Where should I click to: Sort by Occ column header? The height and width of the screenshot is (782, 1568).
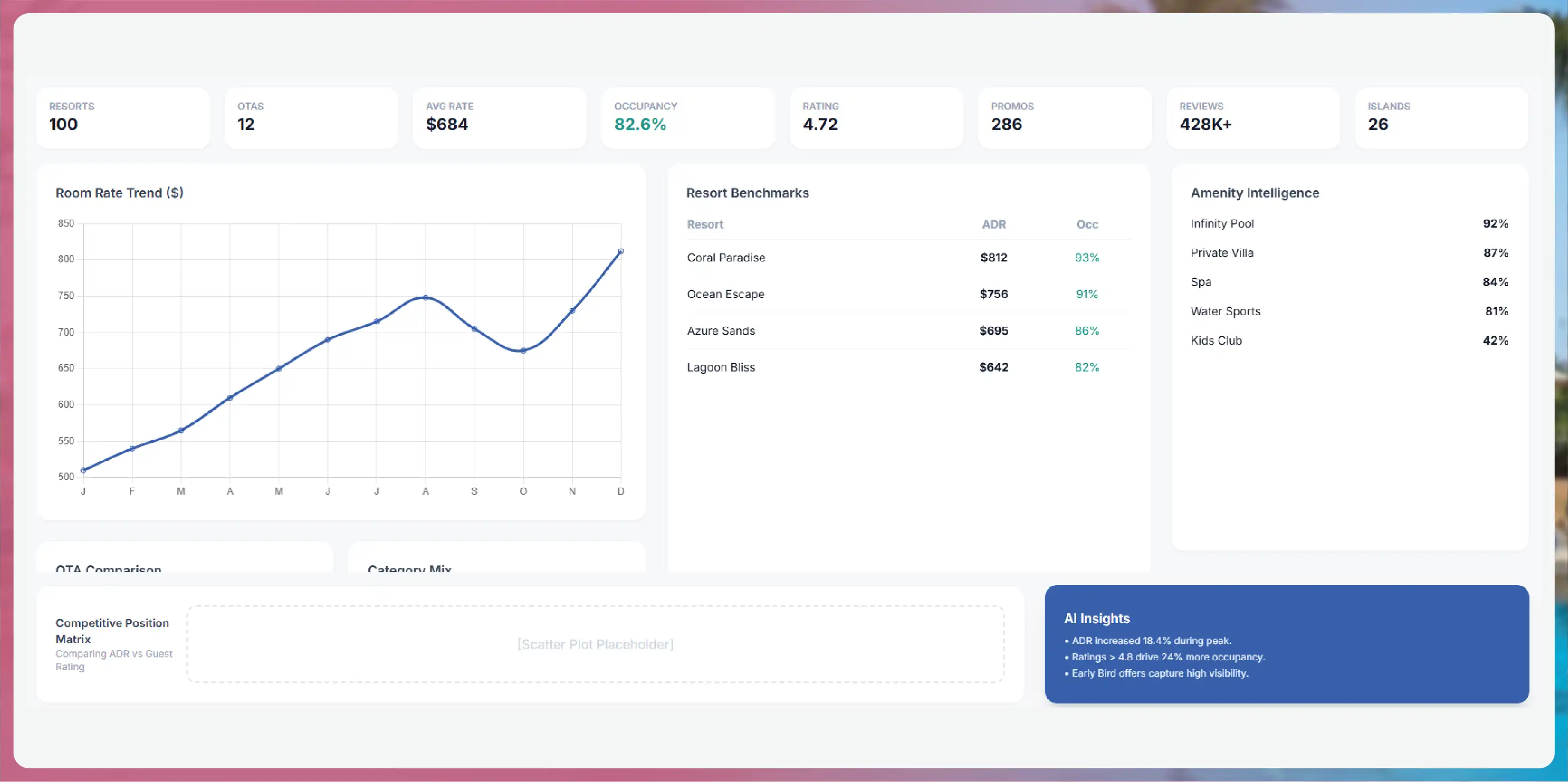(1087, 224)
